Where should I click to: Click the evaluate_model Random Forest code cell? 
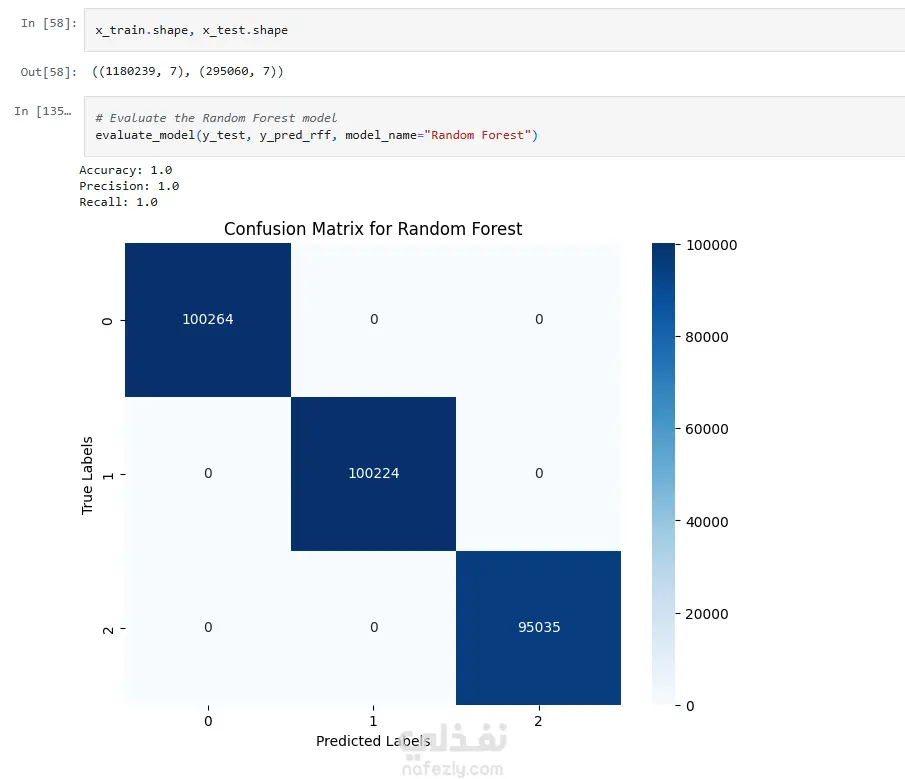pyautogui.click(x=494, y=126)
